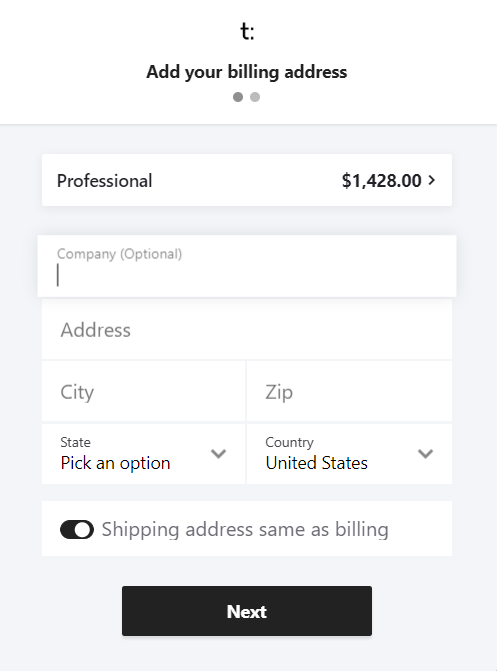497x671 pixels.
Task: Click the "Add your billing address" heading
Action: pos(247,72)
